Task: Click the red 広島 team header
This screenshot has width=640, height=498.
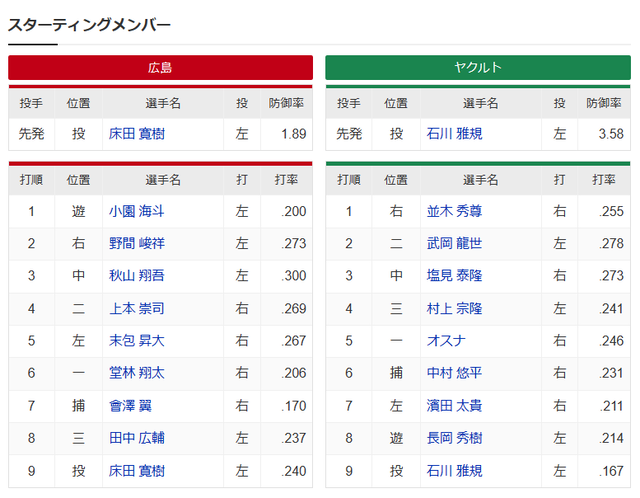Action: point(160,67)
